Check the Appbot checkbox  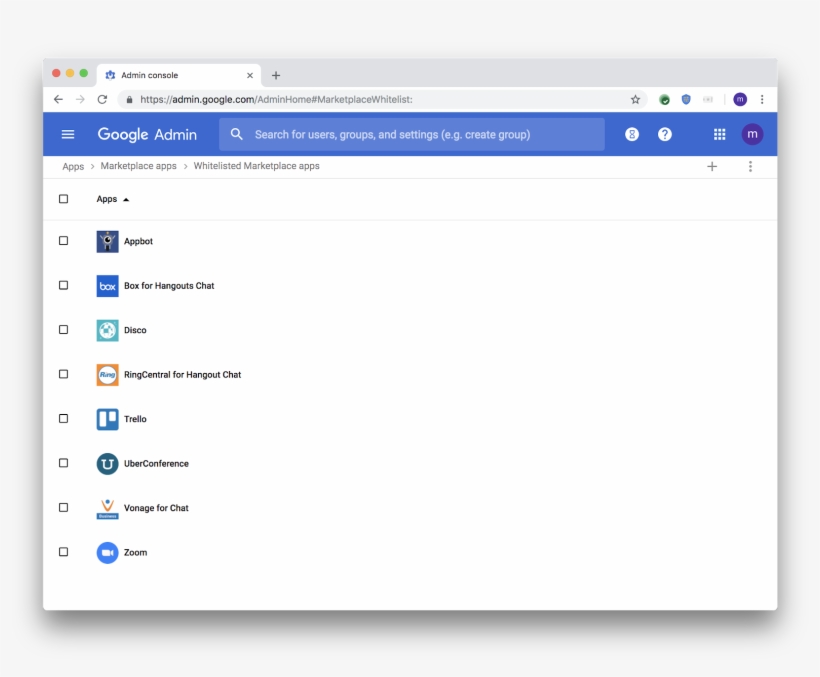pyautogui.click(x=63, y=240)
